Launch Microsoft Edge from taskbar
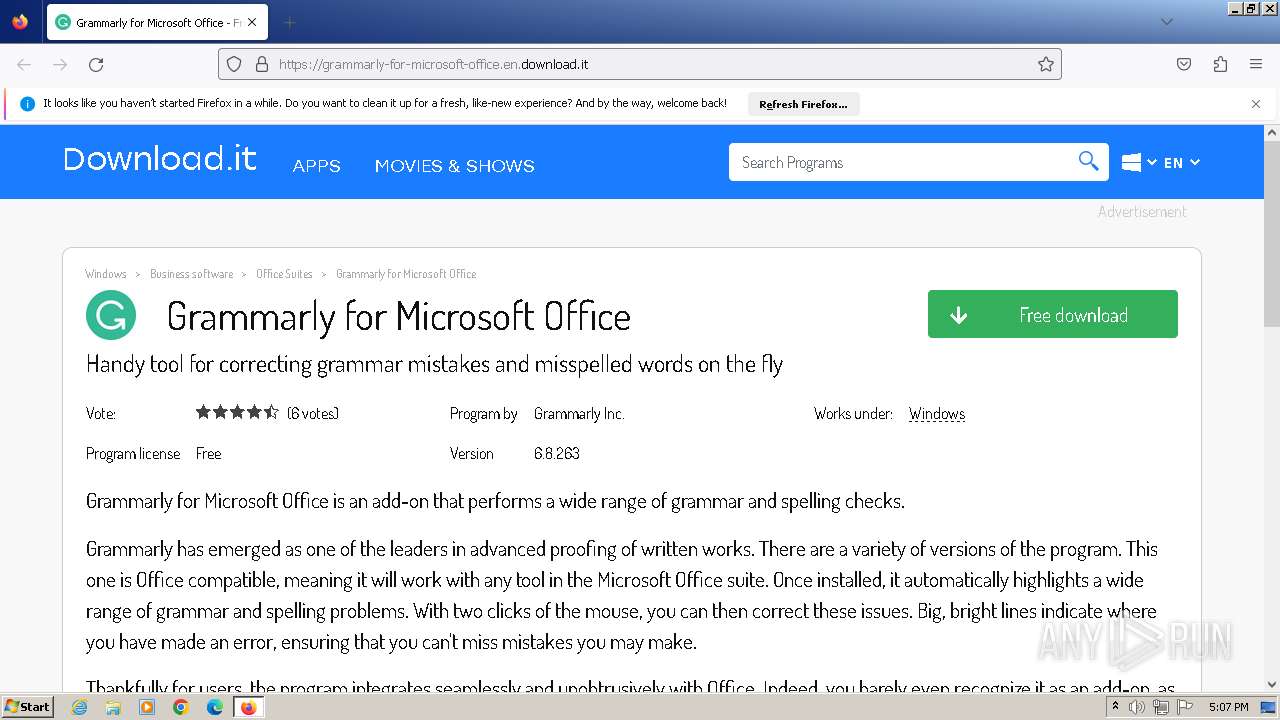 tap(214, 707)
